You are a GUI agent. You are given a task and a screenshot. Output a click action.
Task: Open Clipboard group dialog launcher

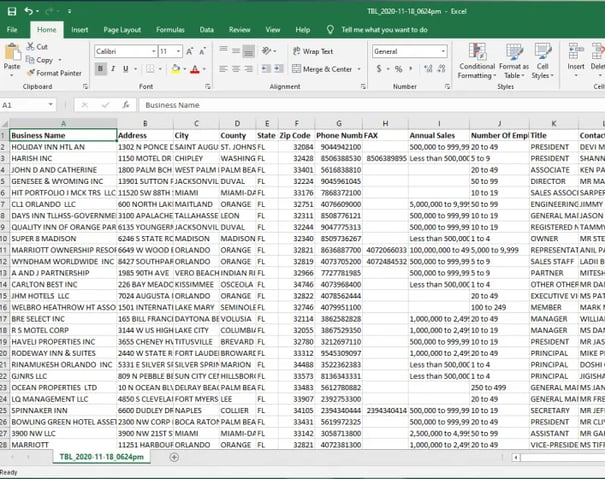(85, 86)
